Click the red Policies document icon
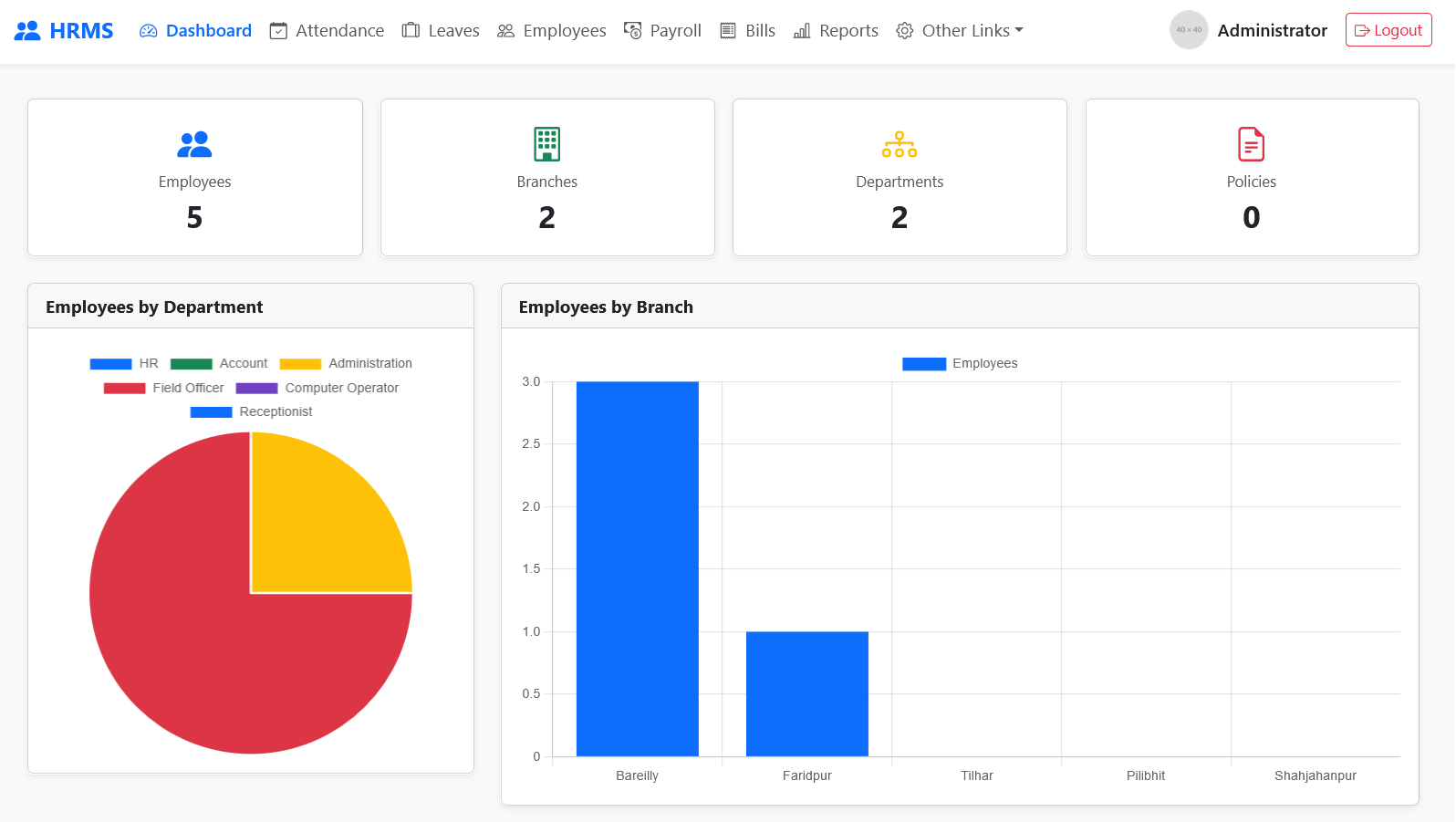This screenshot has height=822, width=1456. 1251,144
